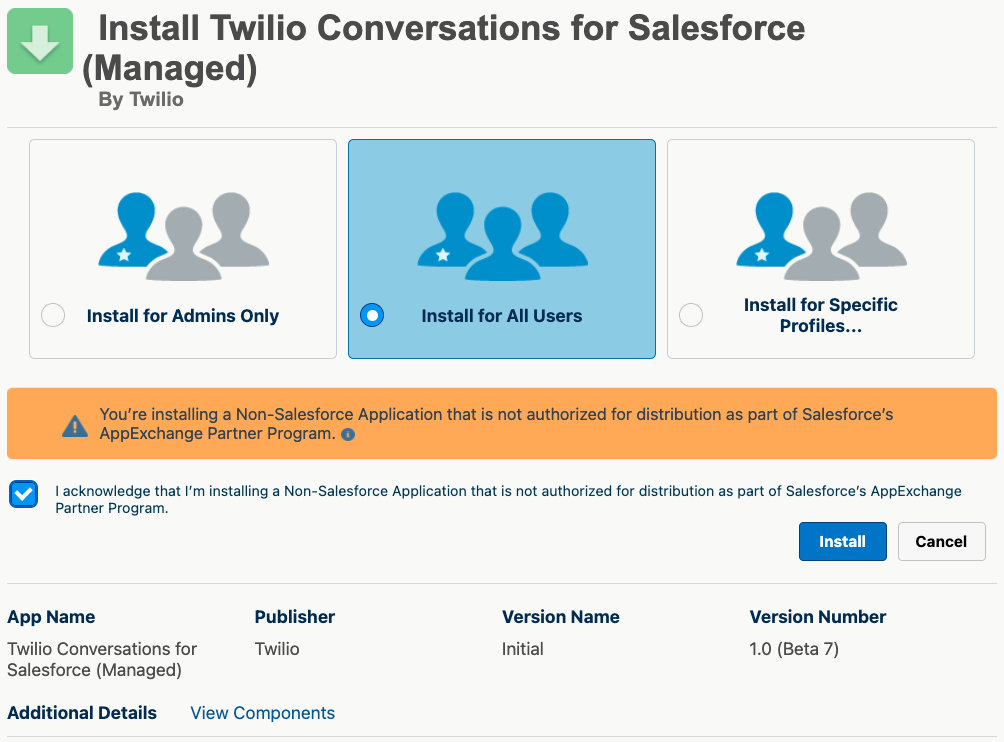Click the Install for Specific Profiles label

coord(821,315)
